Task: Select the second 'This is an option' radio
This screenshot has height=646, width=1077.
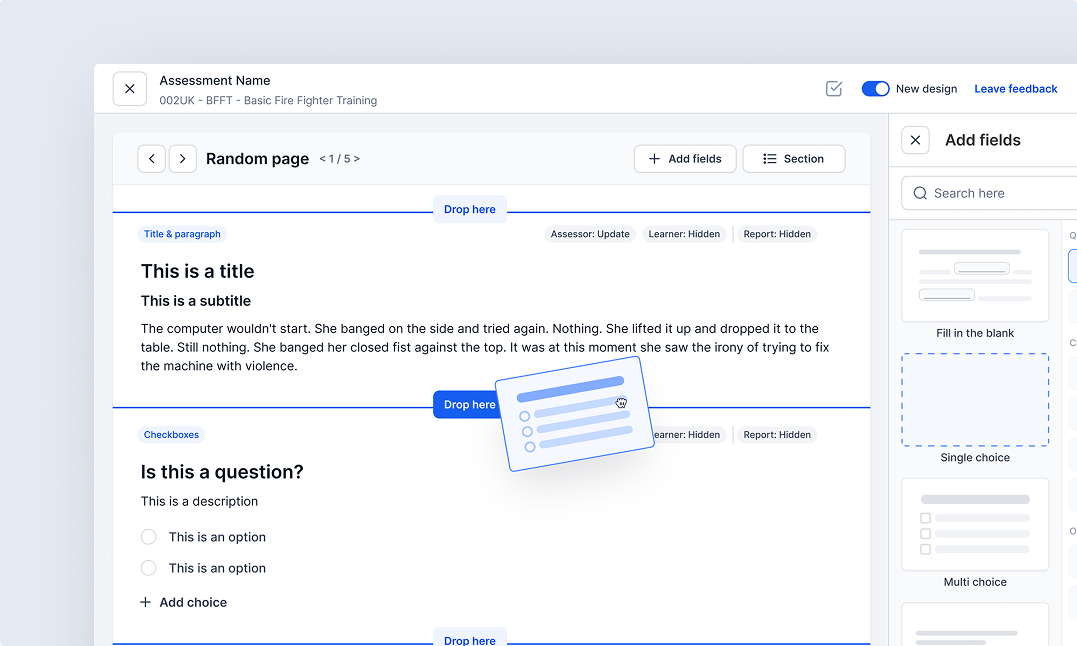Action: pos(148,568)
